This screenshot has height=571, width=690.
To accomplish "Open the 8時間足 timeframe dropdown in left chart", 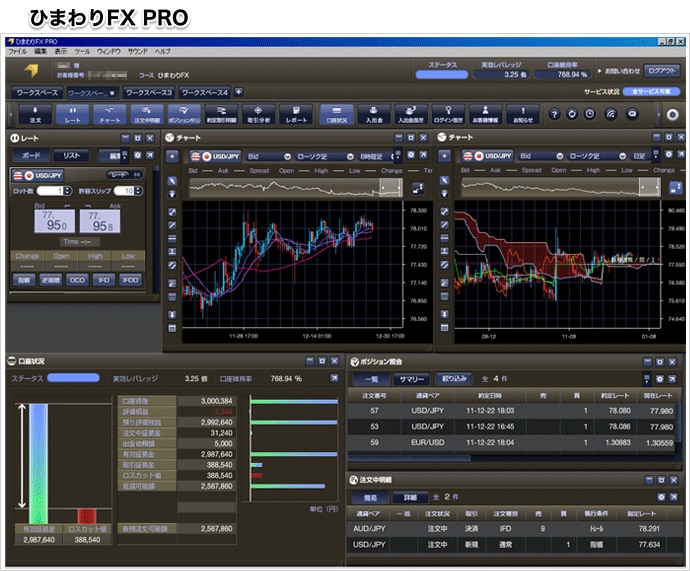I will point(375,156).
